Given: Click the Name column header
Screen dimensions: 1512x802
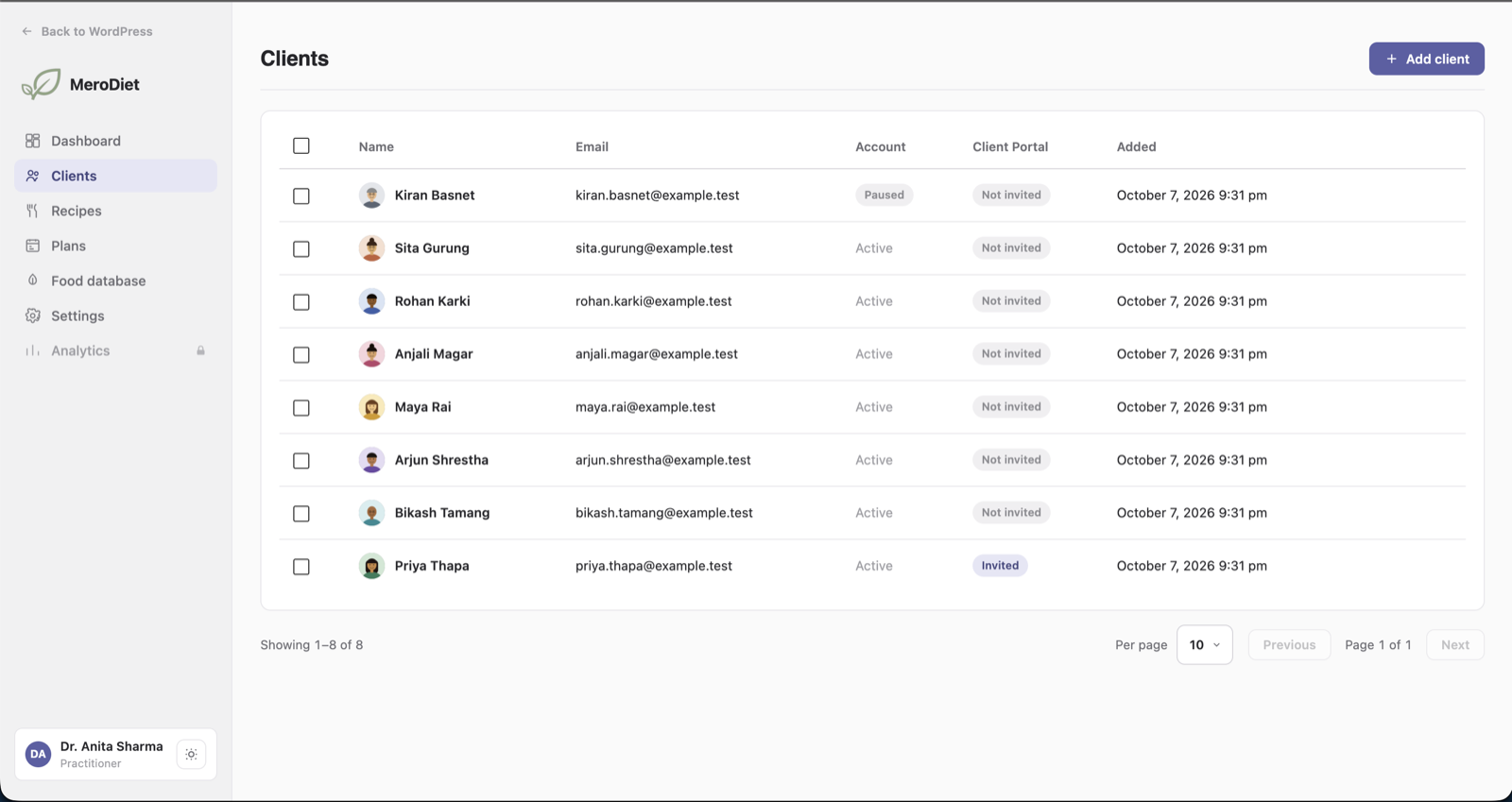Looking at the screenshot, I should [376, 146].
